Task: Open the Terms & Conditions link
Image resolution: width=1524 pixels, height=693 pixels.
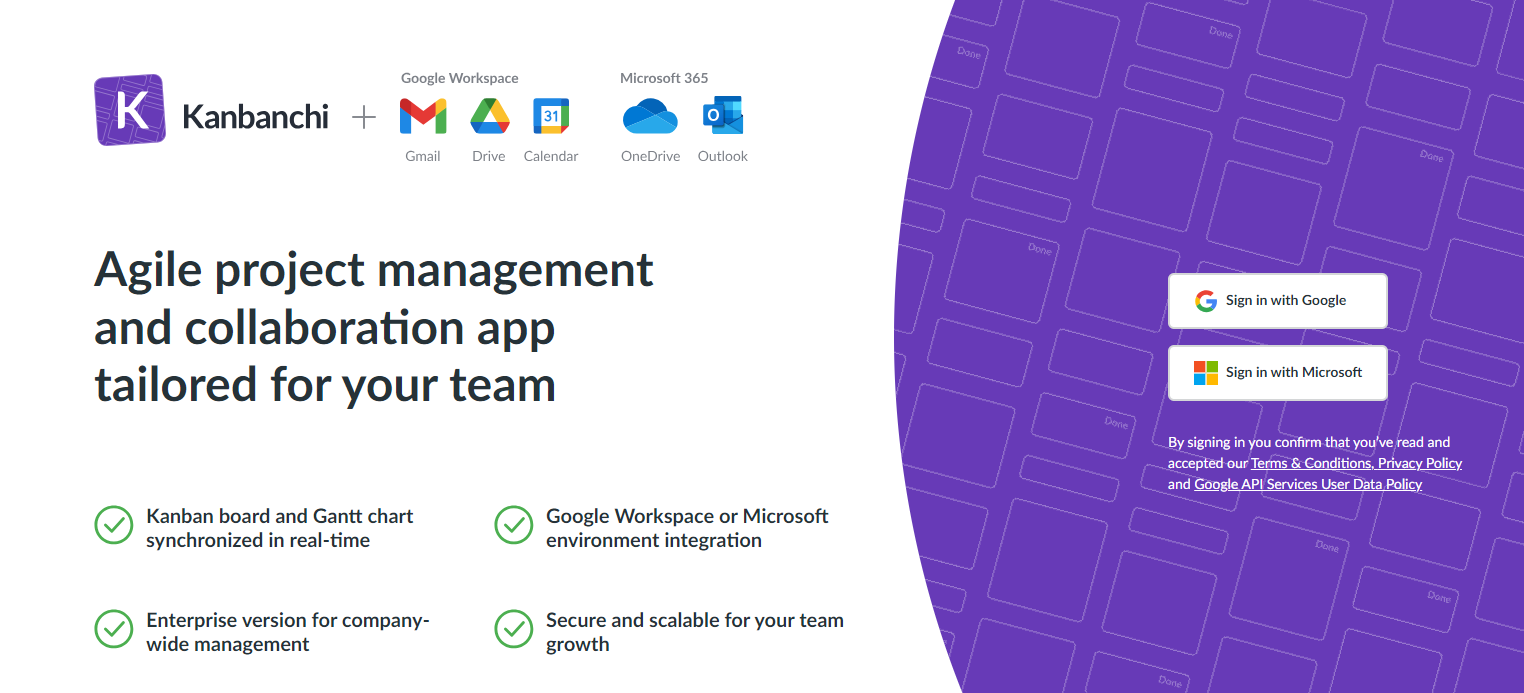Action: coord(1311,463)
